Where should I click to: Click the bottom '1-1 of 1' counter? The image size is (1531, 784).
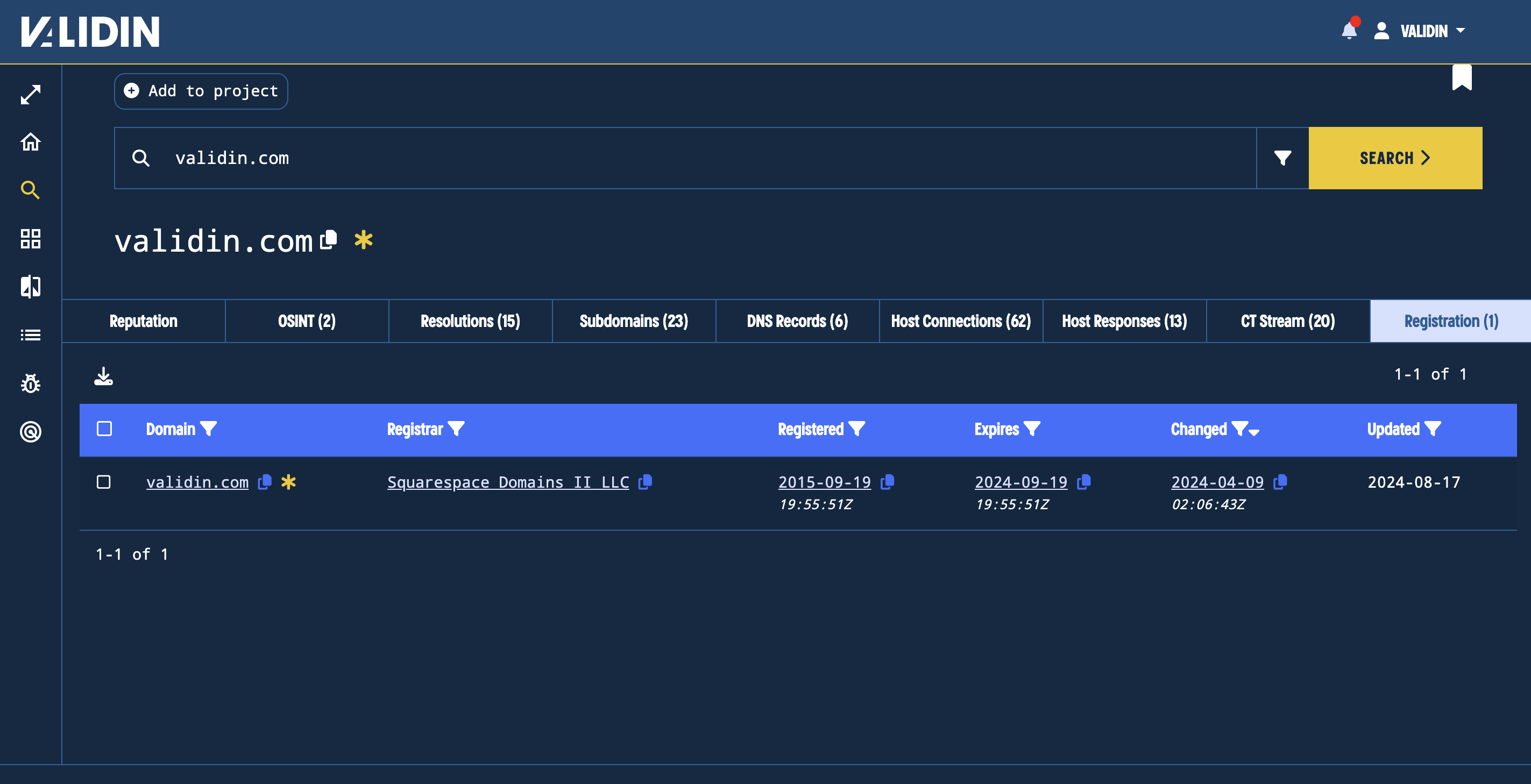pyautogui.click(x=132, y=554)
